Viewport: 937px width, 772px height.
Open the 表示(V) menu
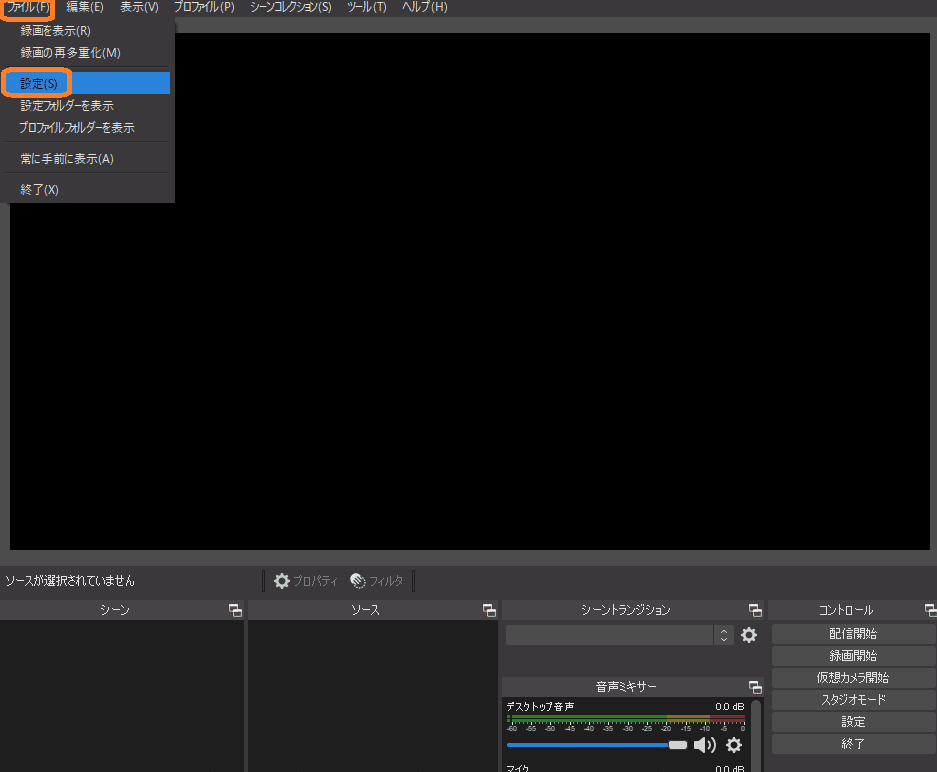pos(139,7)
